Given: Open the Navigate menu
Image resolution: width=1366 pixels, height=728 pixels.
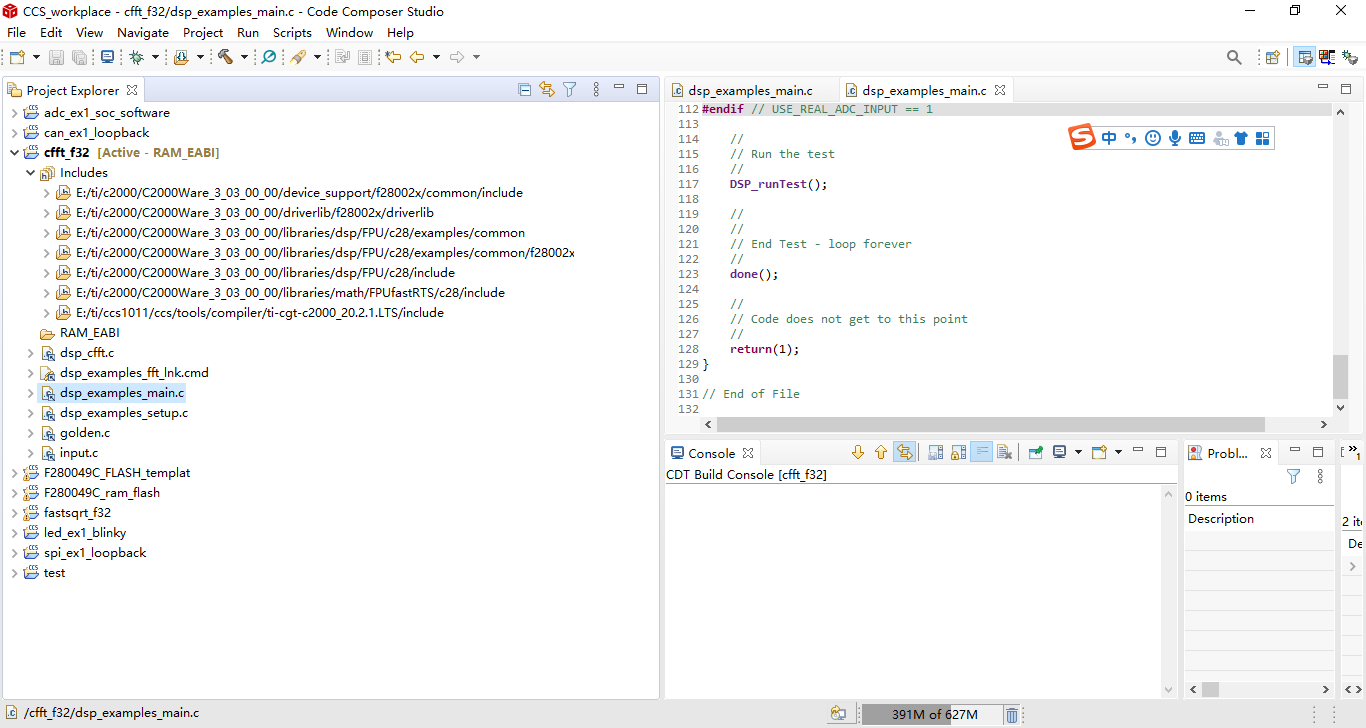Looking at the screenshot, I should pos(143,33).
